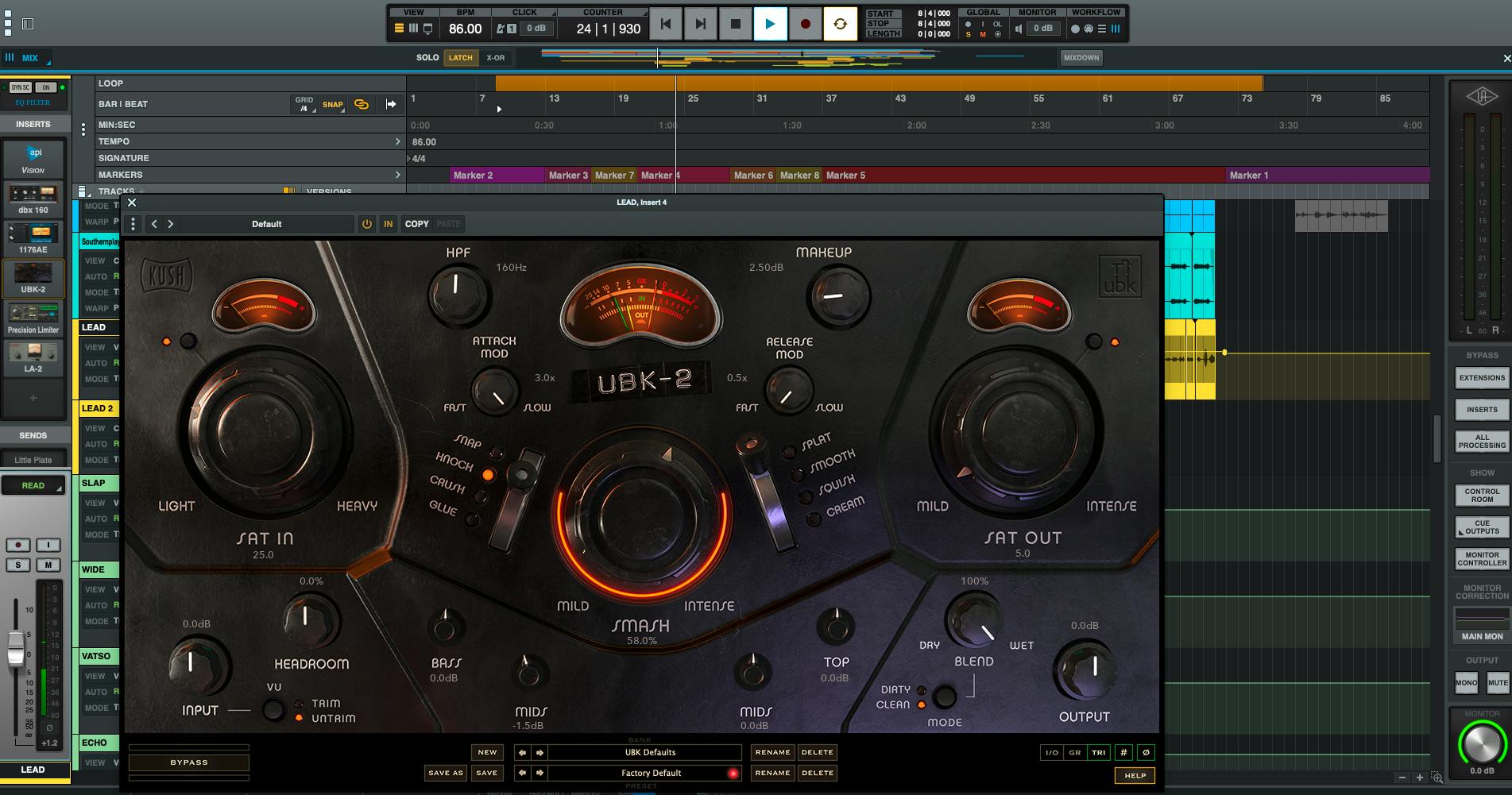Toggle SNAP in the bar/beat ruler
Viewport: 1512px width, 795px height.
(x=333, y=104)
